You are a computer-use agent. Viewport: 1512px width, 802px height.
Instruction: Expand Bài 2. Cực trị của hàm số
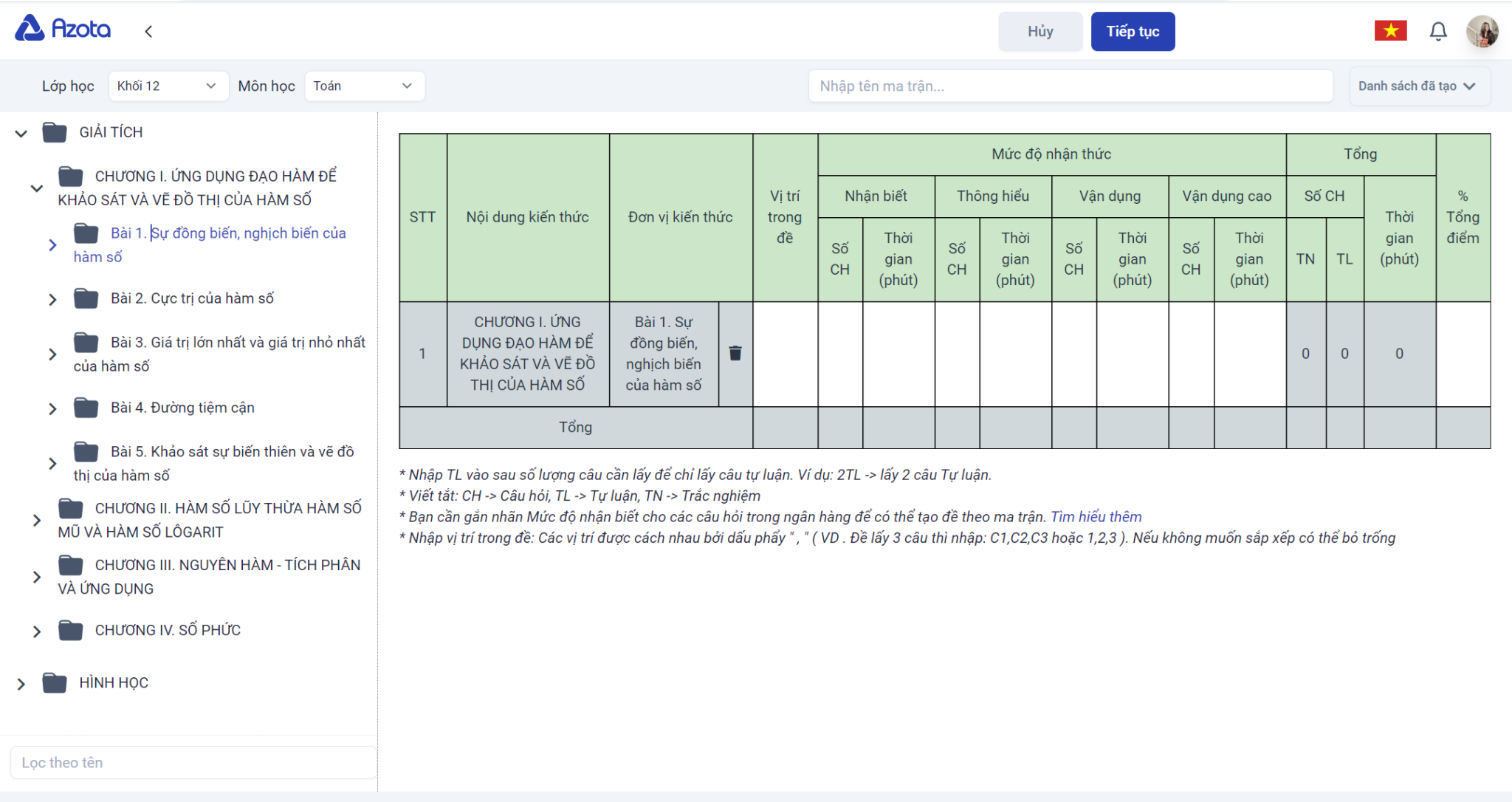(52, 299)
